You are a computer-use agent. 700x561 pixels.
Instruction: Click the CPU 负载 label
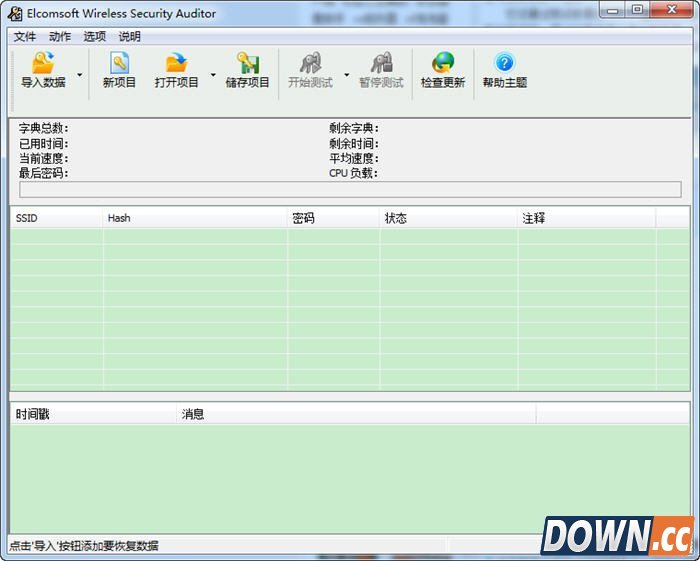coord(353,173)
